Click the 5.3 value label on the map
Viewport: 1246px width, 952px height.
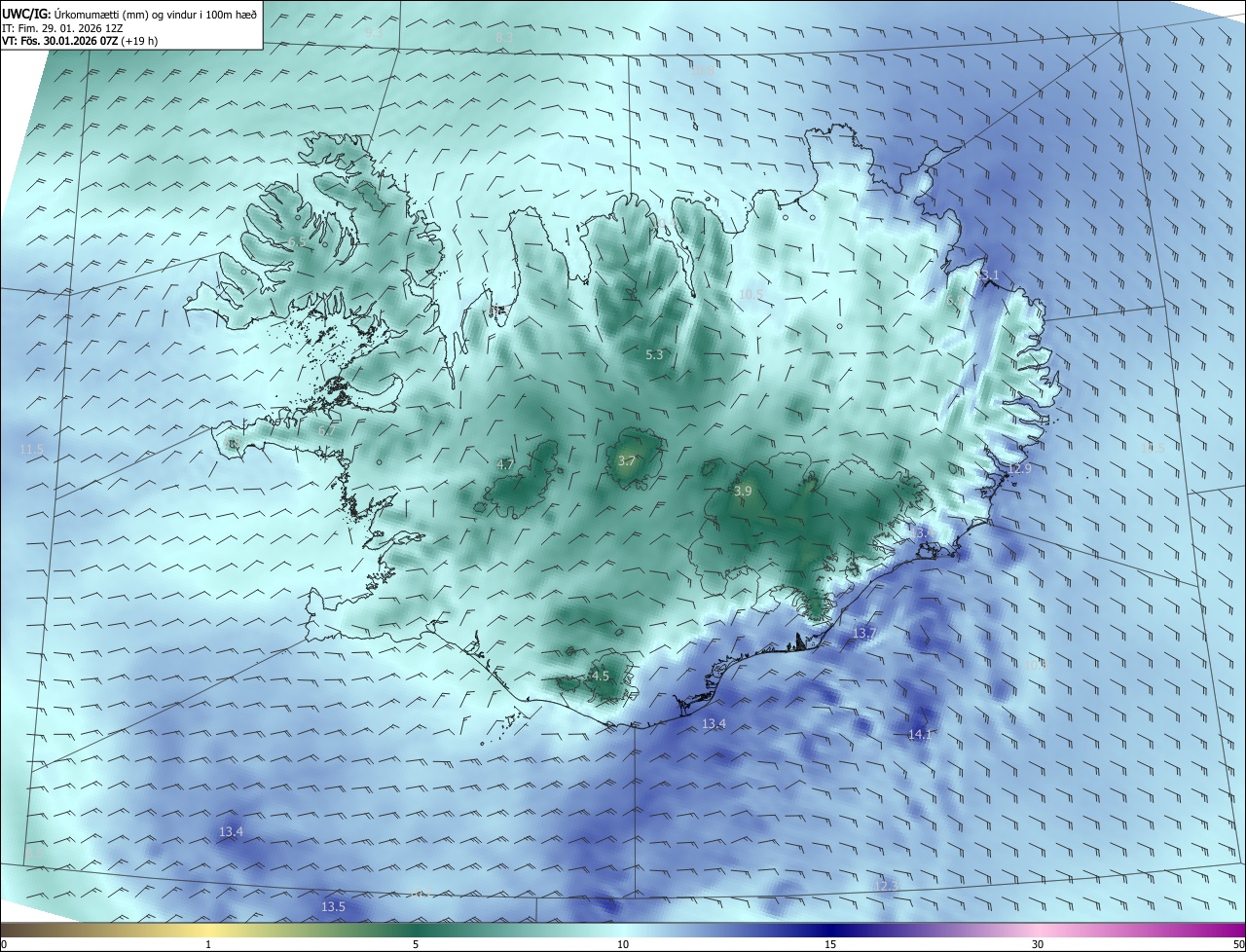point(654,355)
